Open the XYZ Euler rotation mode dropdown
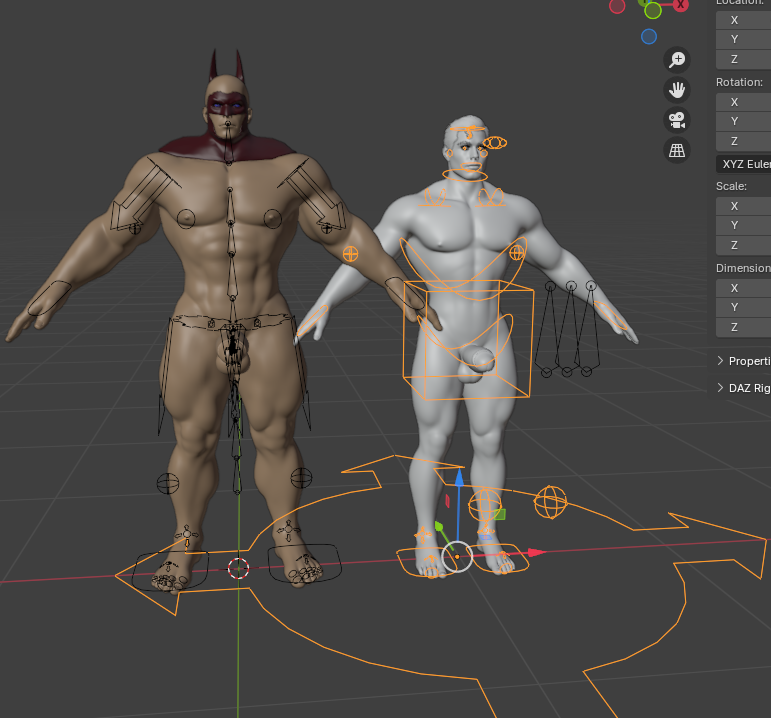This screenshot has height=718, width=771. tap(743, 164)
